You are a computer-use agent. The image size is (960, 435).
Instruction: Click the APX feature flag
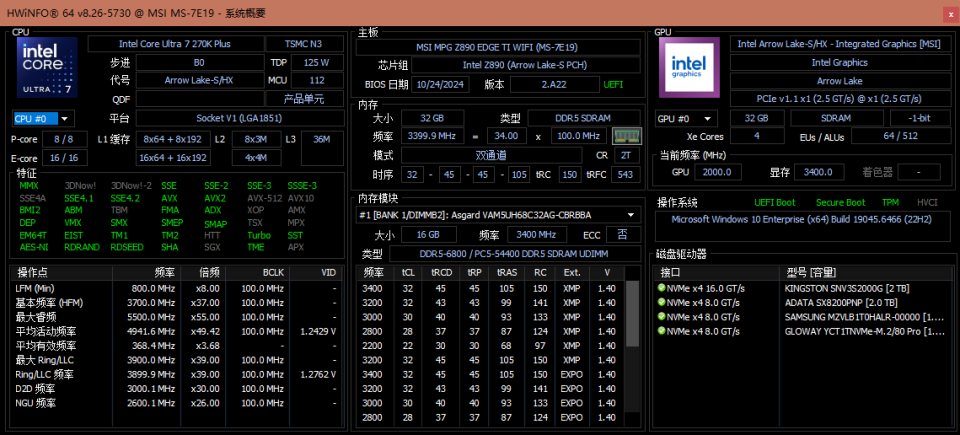coord(295,248)
